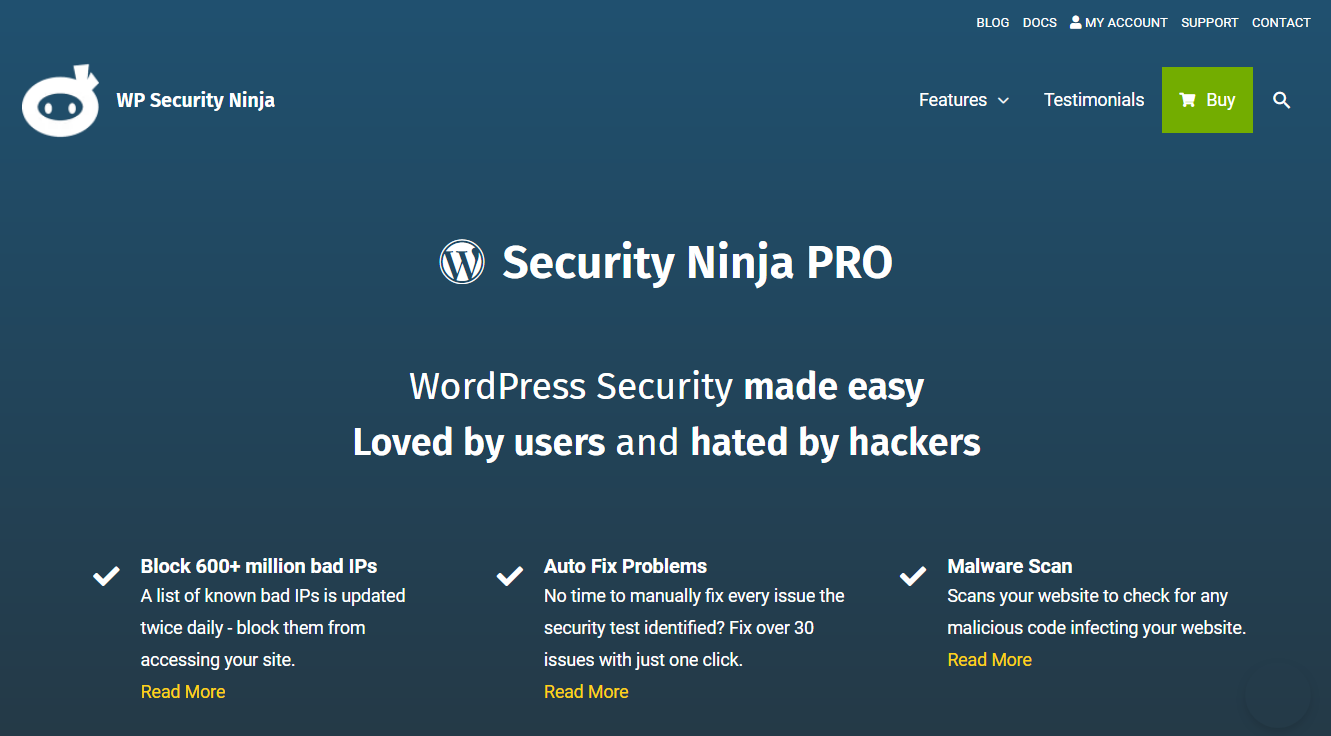Click the Malware Scan heading

[1009, 566]
